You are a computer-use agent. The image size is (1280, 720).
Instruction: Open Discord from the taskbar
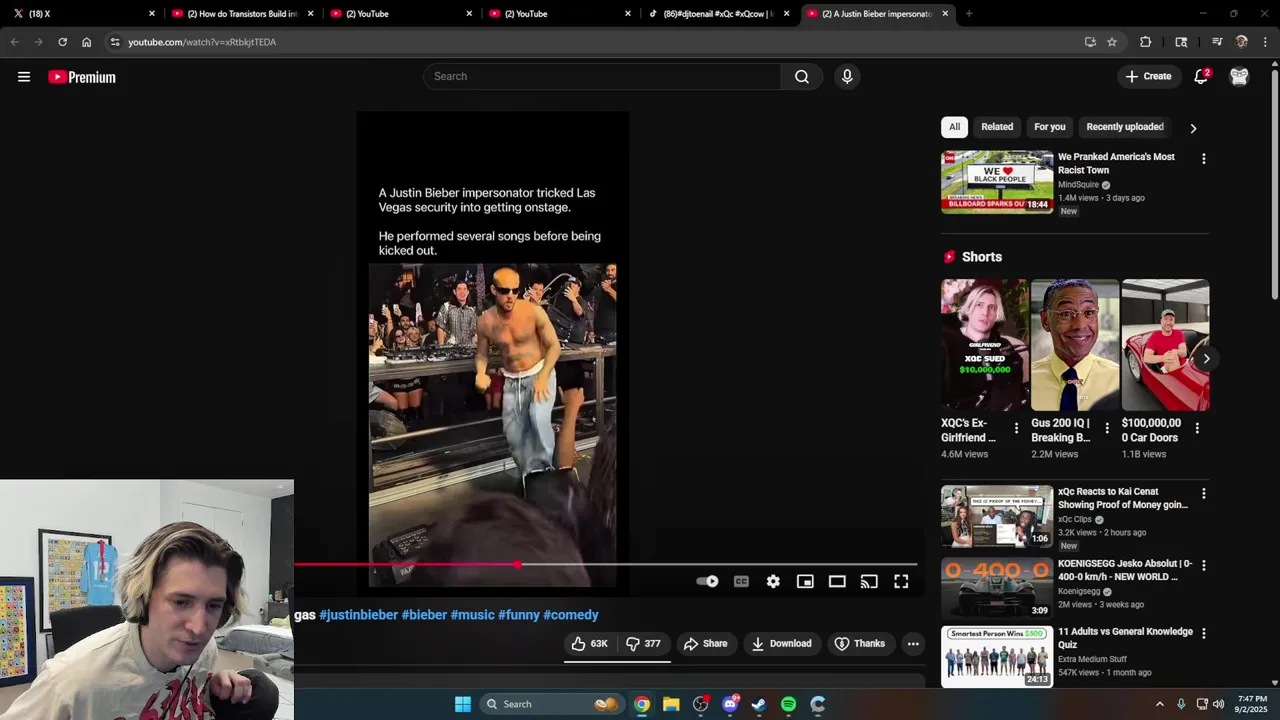pyautogui.click(x=730, y=704)
